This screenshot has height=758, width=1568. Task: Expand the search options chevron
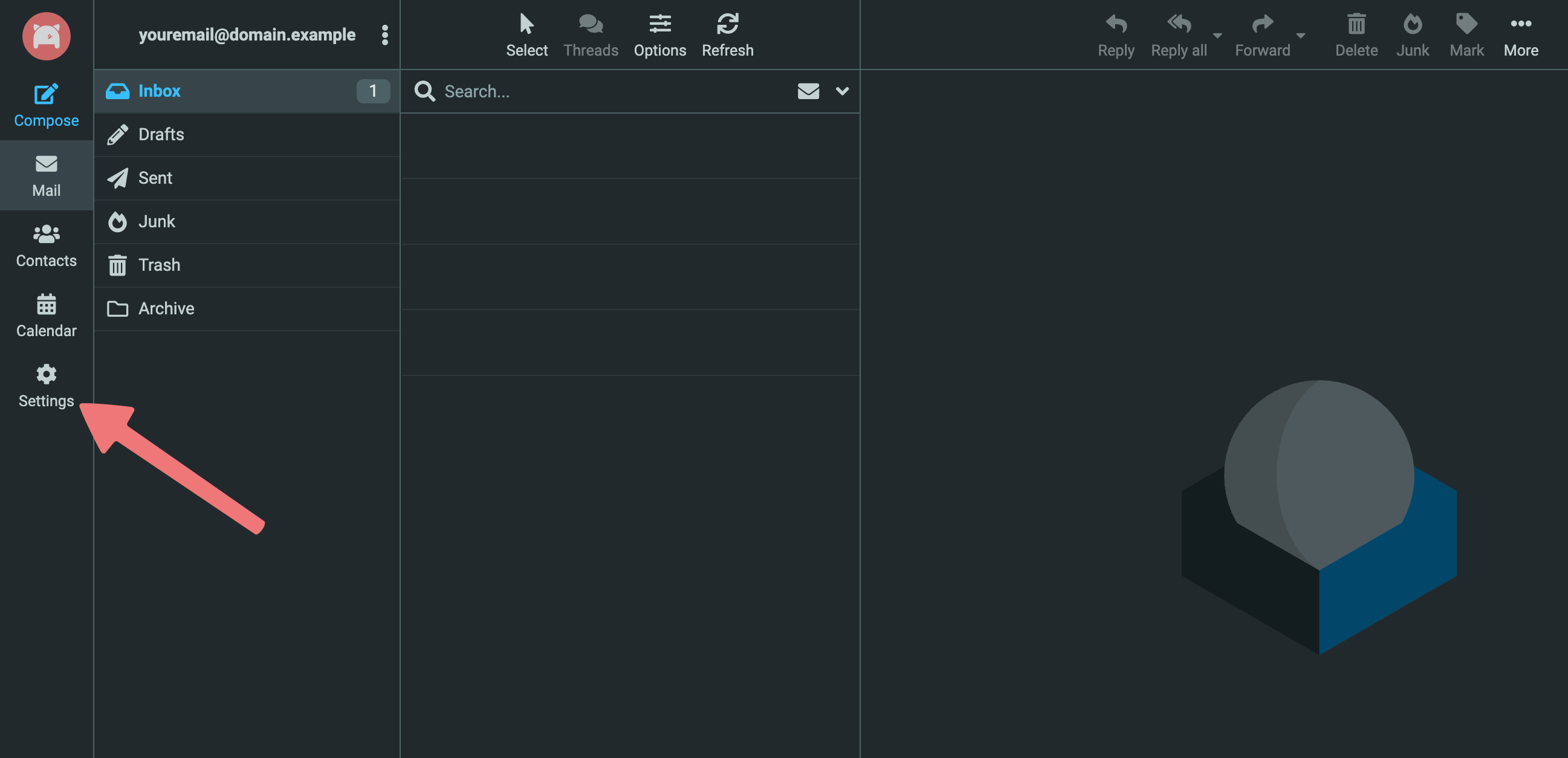point(842,91)
